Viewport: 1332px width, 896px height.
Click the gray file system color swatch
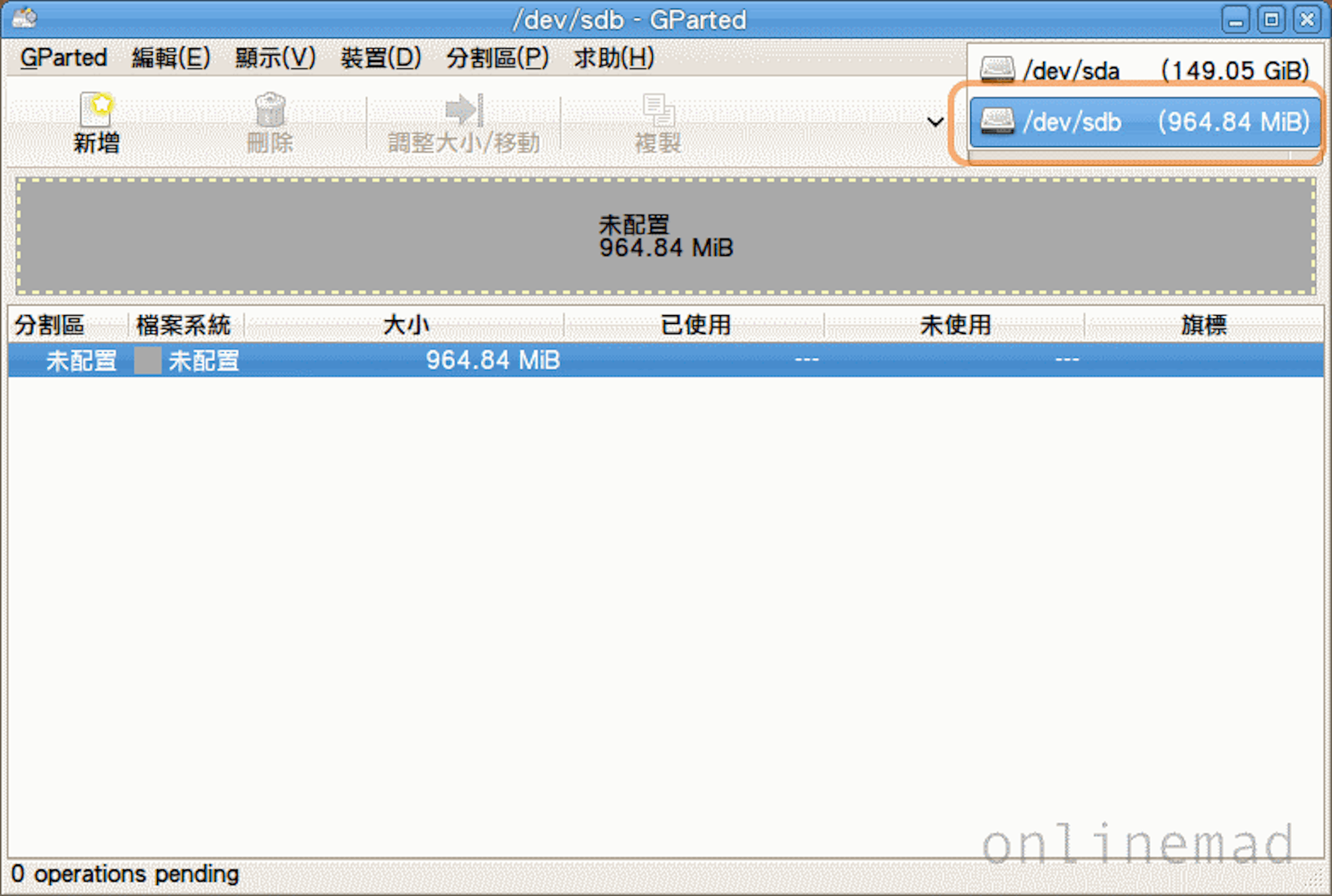click(x=148, y=361)
